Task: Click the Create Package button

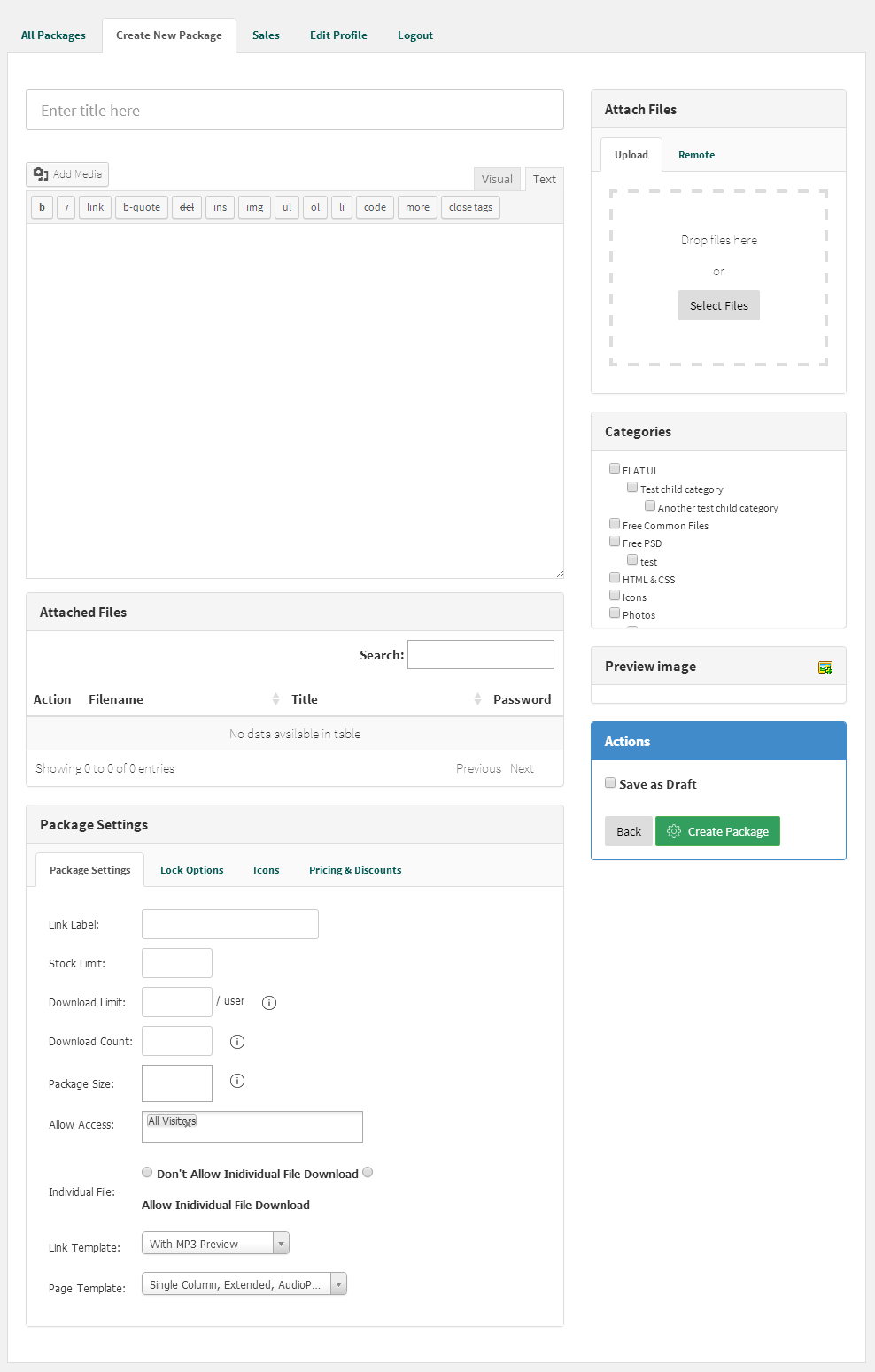Action: [x=717, y=831]
